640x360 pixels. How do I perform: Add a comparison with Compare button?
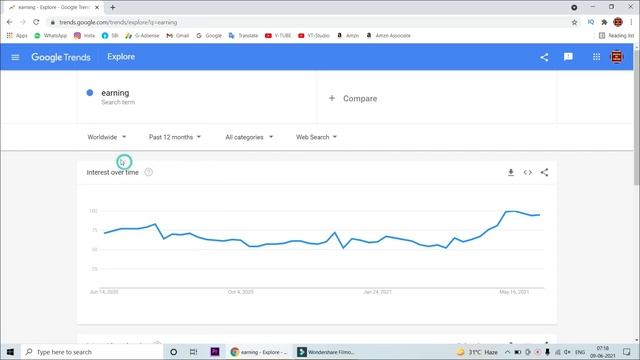[353, 98]
